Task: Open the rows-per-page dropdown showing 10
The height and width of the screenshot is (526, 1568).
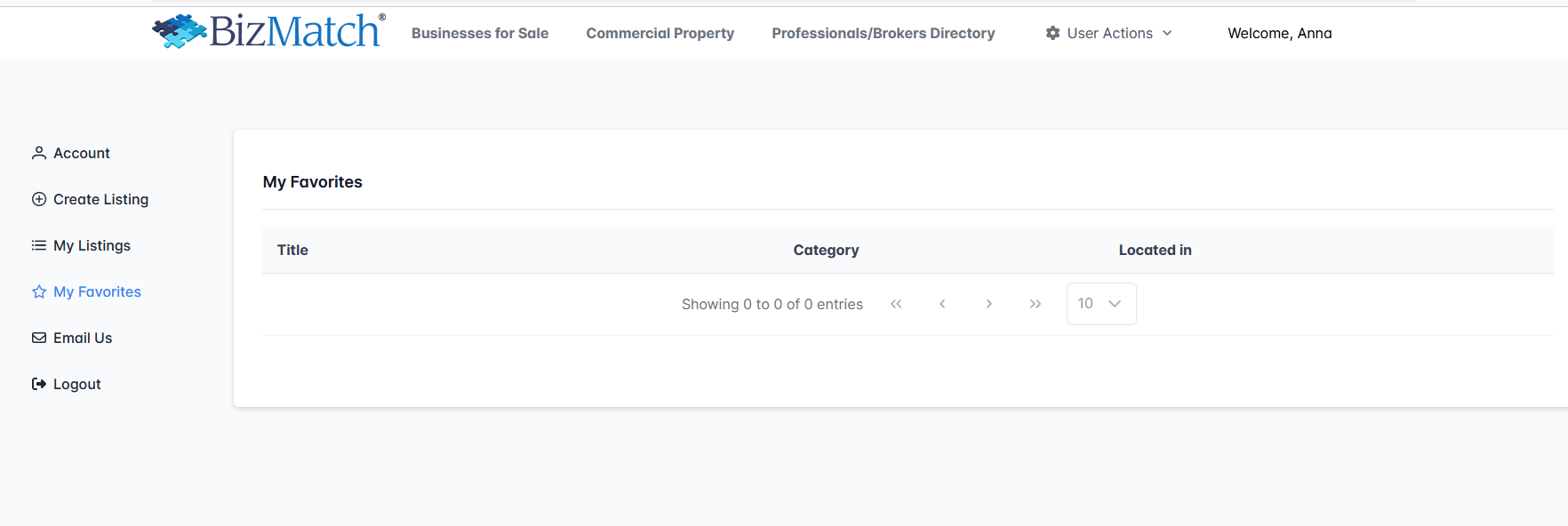Action: [1101, 304]
